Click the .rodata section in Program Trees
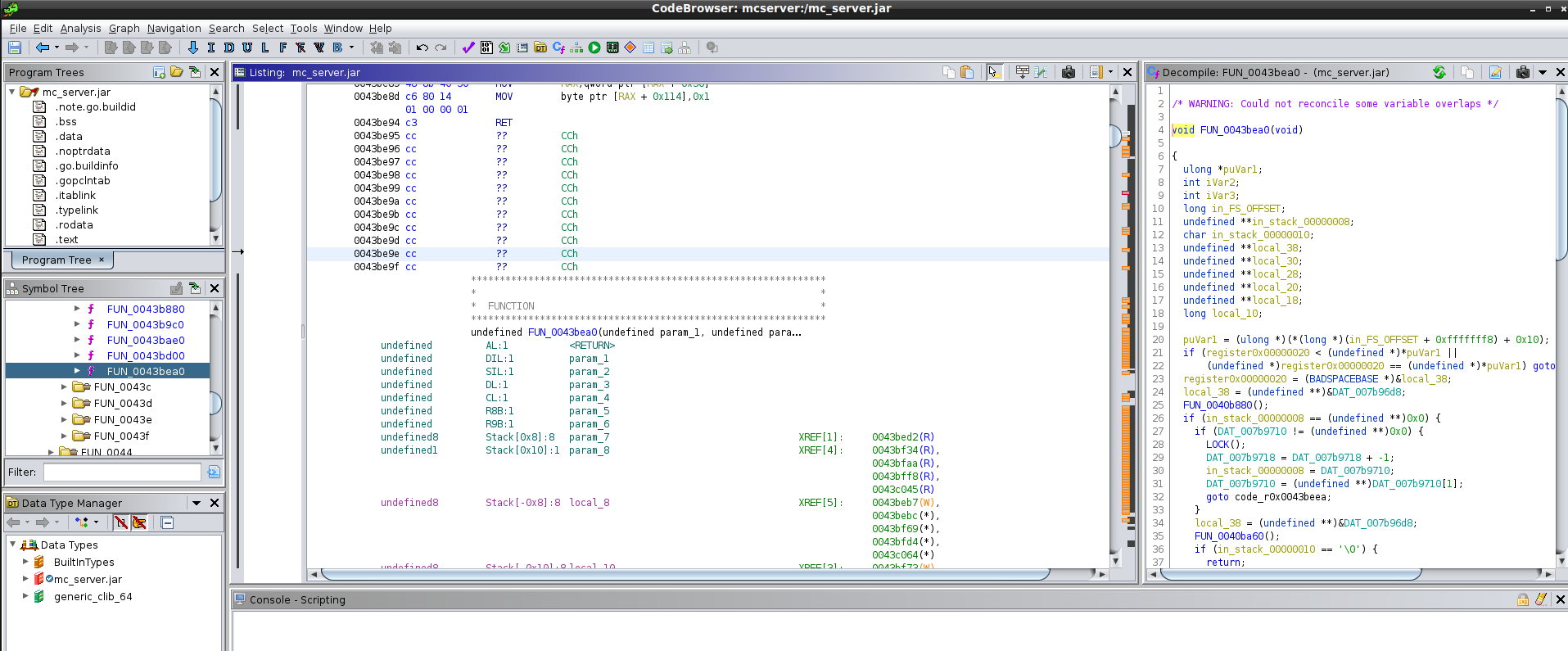Viewport: 1568px width, 651px height. point(75,224)
